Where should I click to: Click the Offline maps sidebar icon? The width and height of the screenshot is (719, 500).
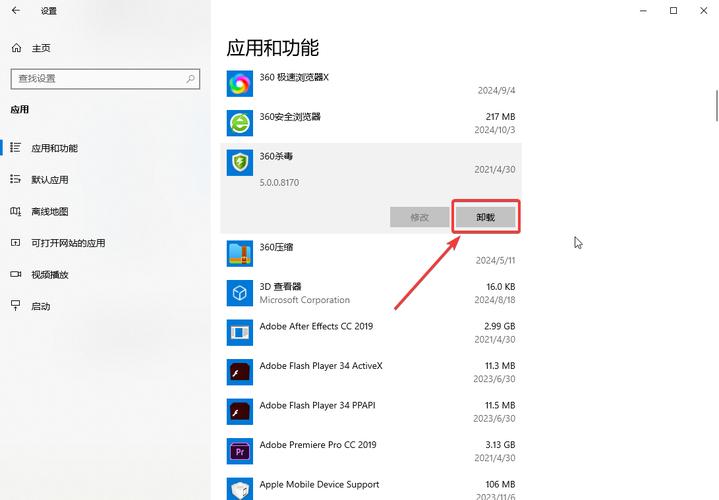[x=16, y=211]
